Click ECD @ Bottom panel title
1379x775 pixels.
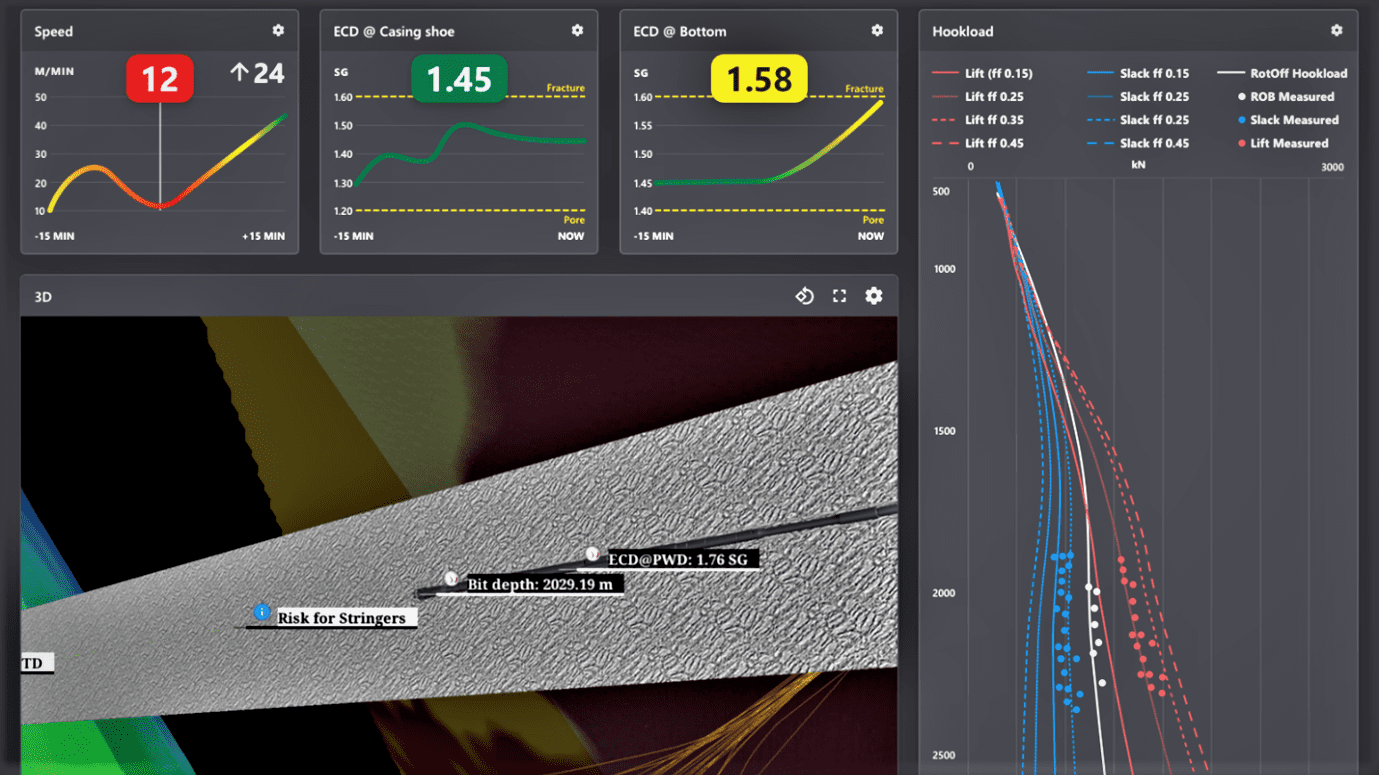click(x=680, y=31)
